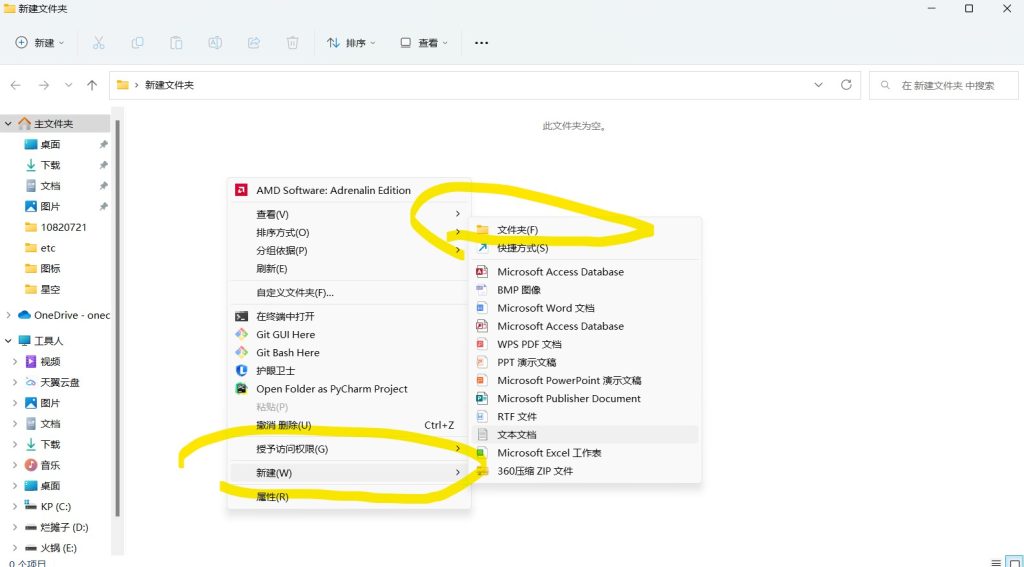Click the search box 在 新建文件夹 中搜索
This screenshot has width=1024, height=567.
tap(944, 85)
